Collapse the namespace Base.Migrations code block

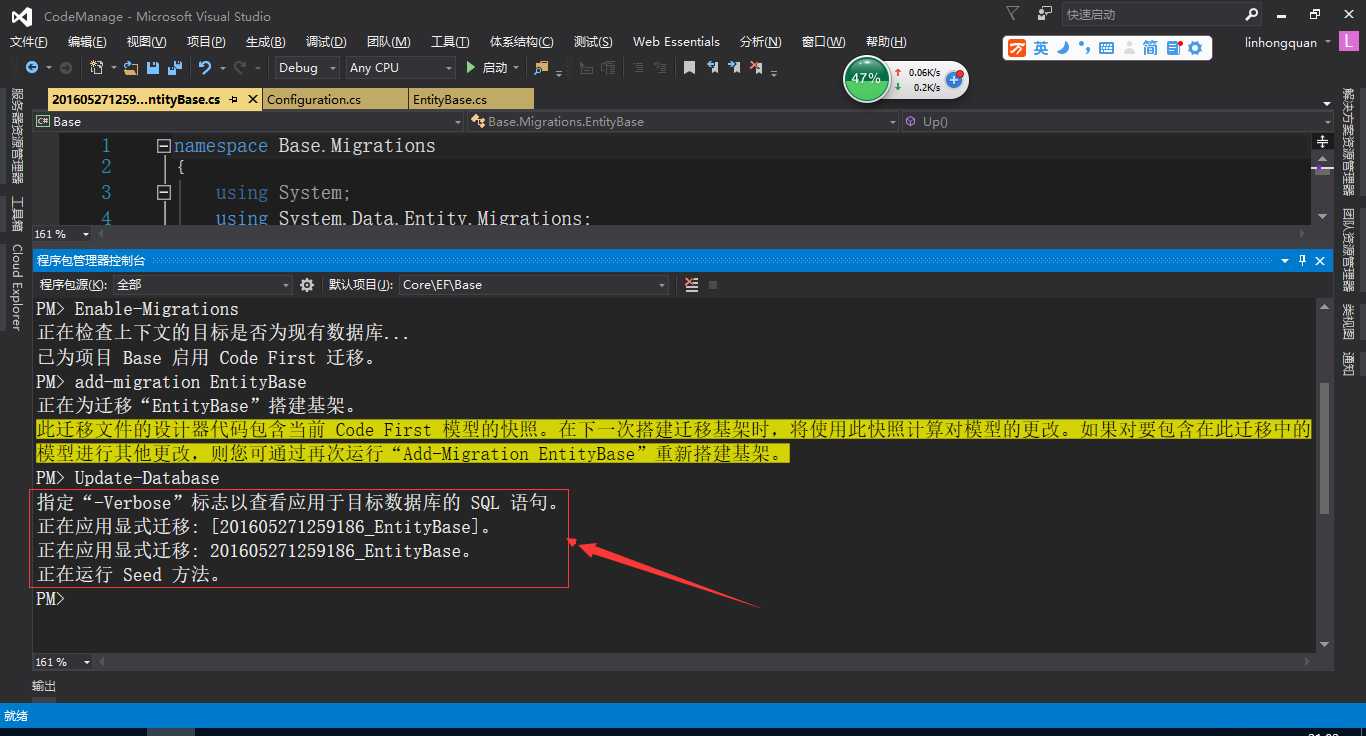(165, 146)
